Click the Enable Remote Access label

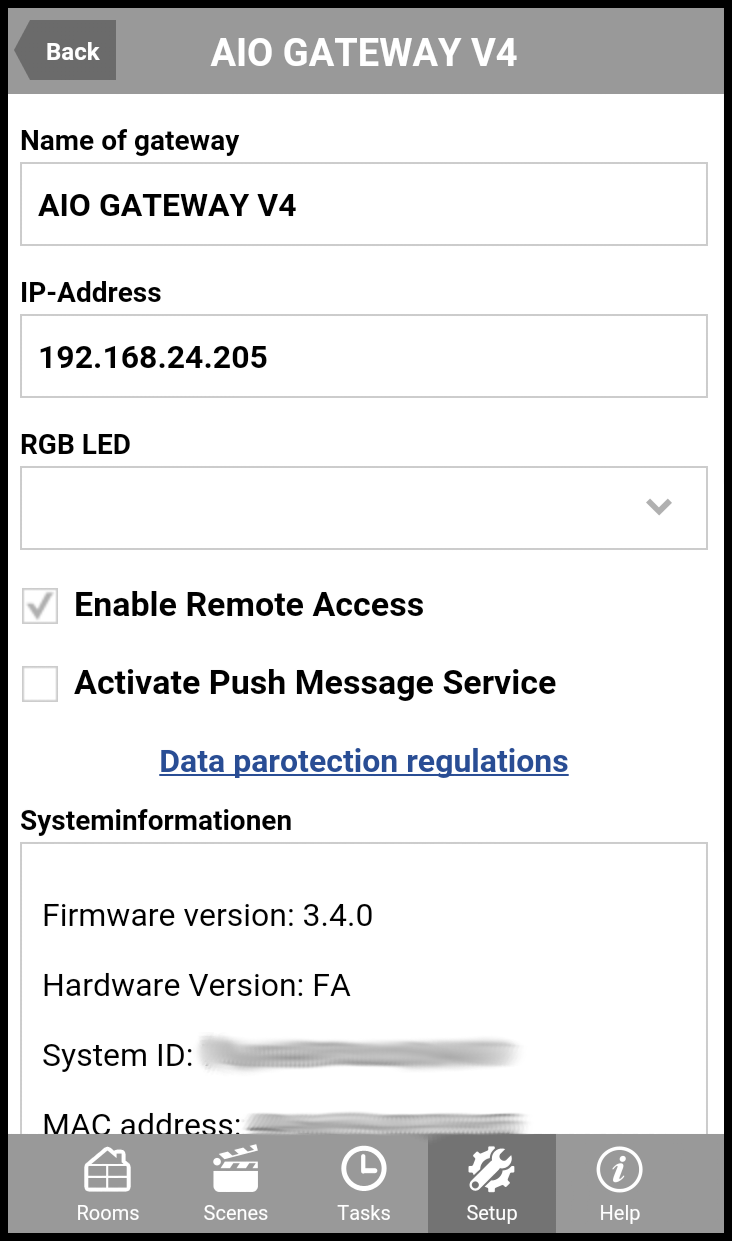(x=249, y=605)
